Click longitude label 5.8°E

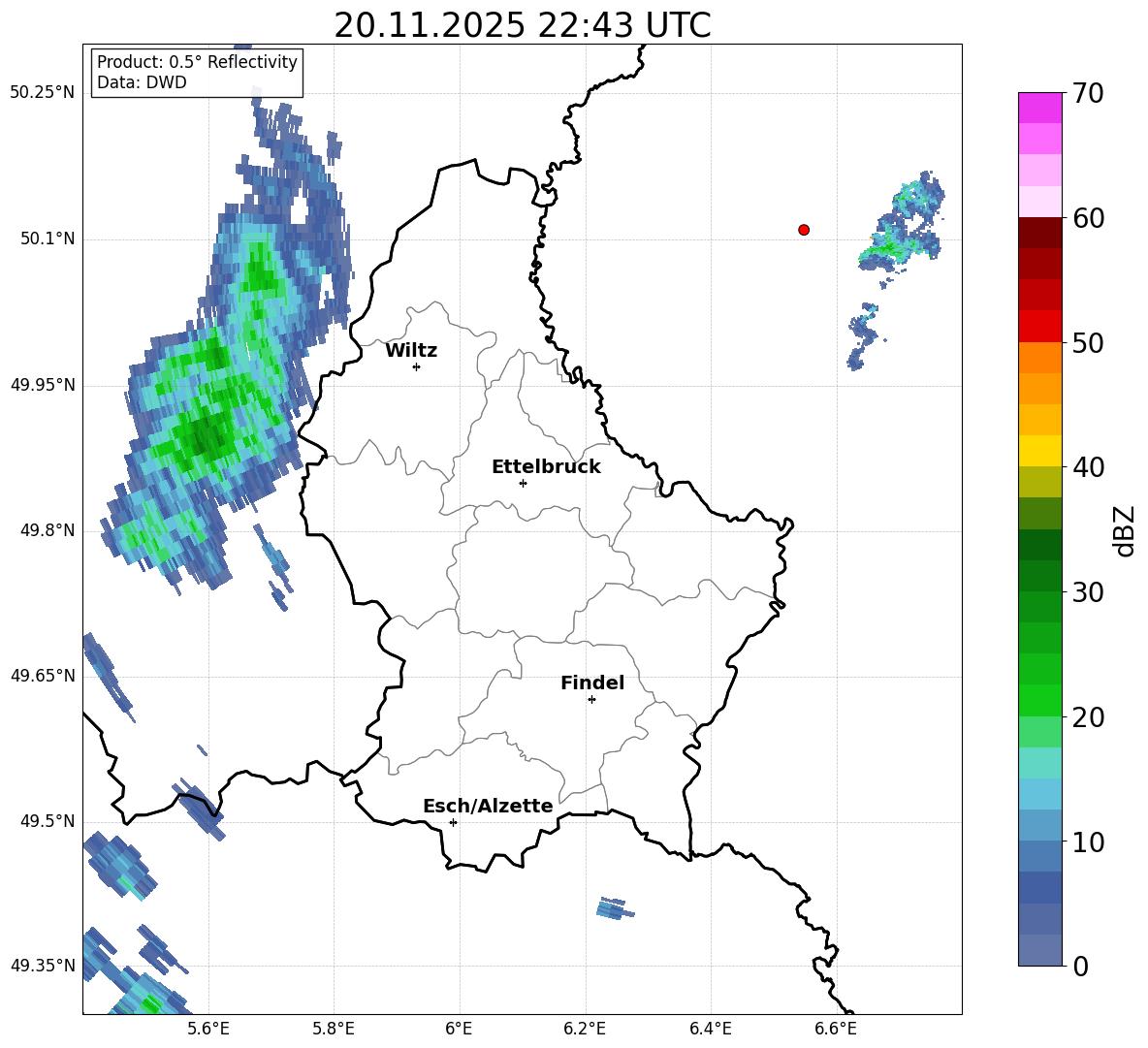[x=334, y=1029]
